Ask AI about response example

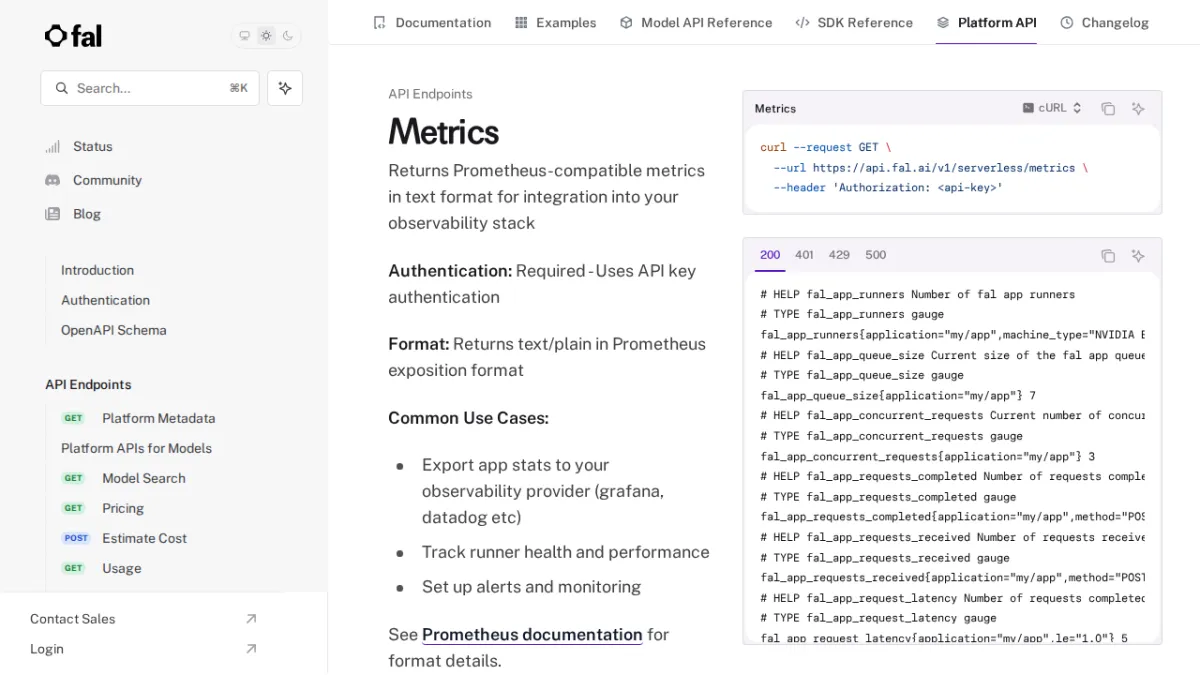point(1138,256)
